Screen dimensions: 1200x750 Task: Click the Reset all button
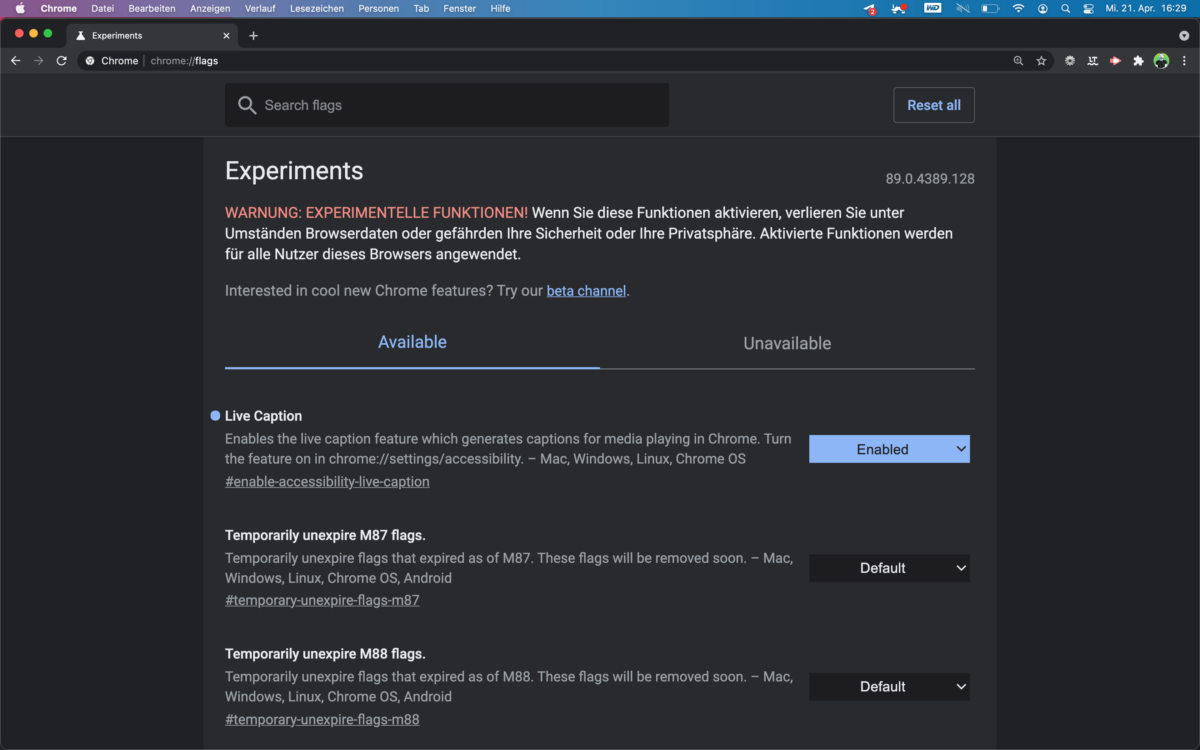click(934, 105)
